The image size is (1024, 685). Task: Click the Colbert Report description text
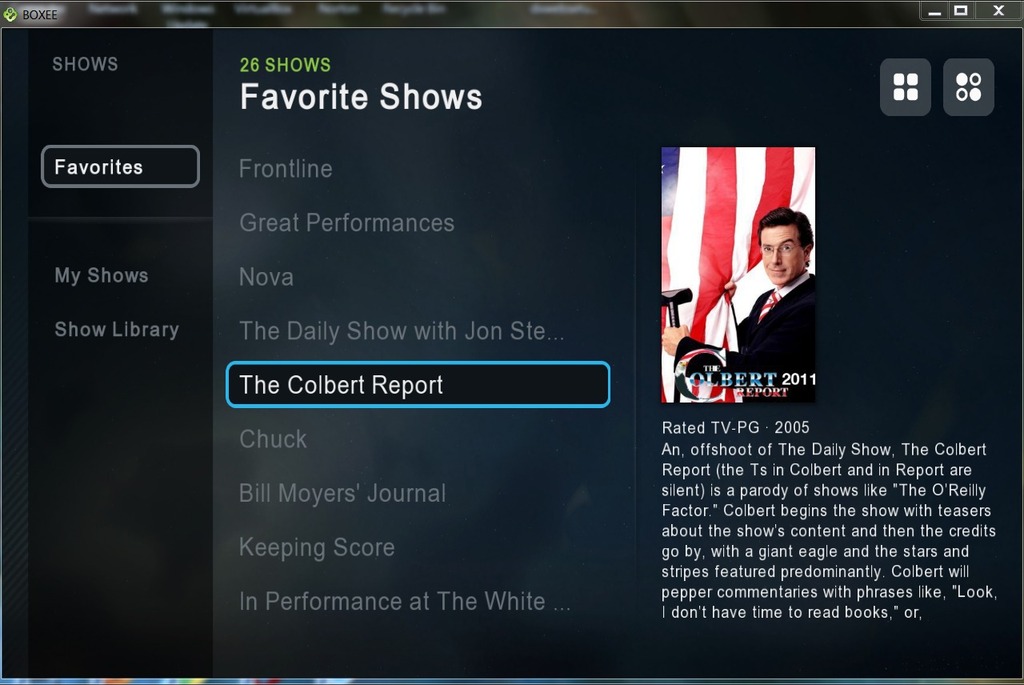(x=829, y=531)
